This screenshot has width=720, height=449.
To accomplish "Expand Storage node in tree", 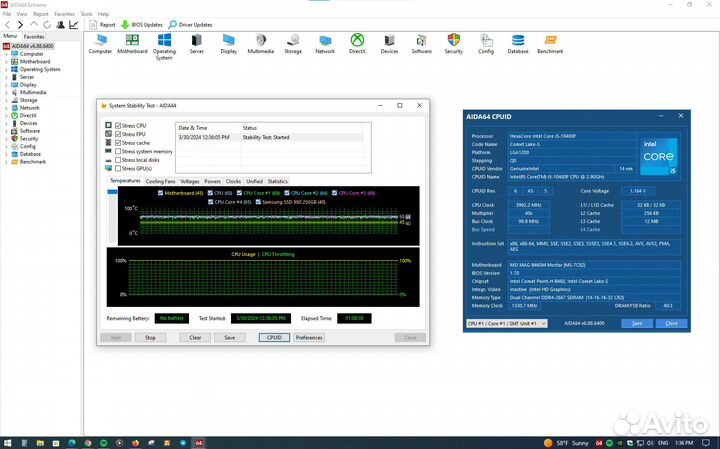I will point(6,100).
